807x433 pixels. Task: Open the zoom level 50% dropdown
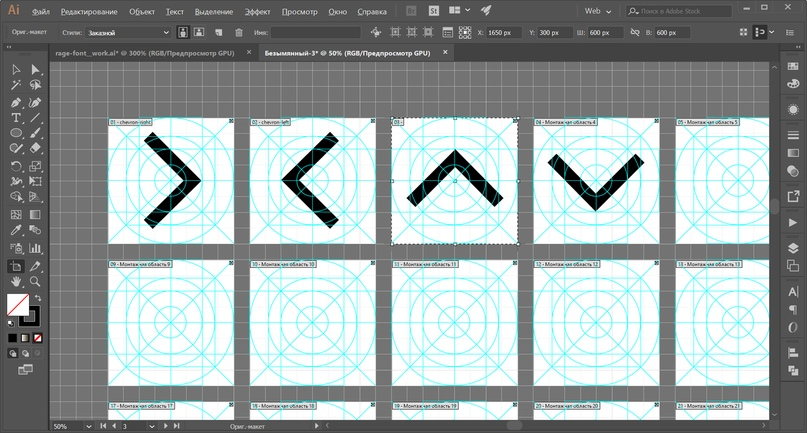click(89, 426)
